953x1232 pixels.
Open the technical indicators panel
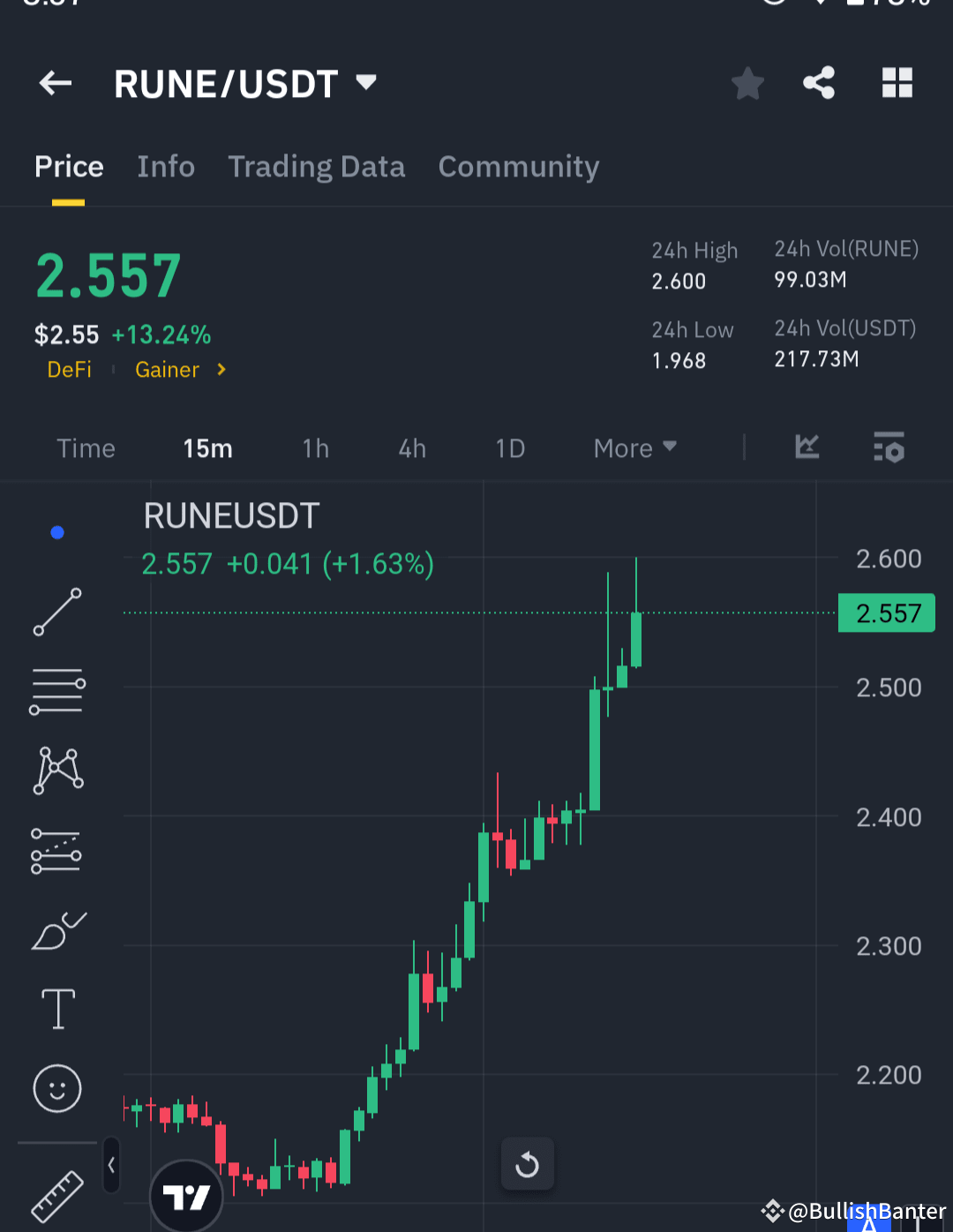[x=806, y=448]
